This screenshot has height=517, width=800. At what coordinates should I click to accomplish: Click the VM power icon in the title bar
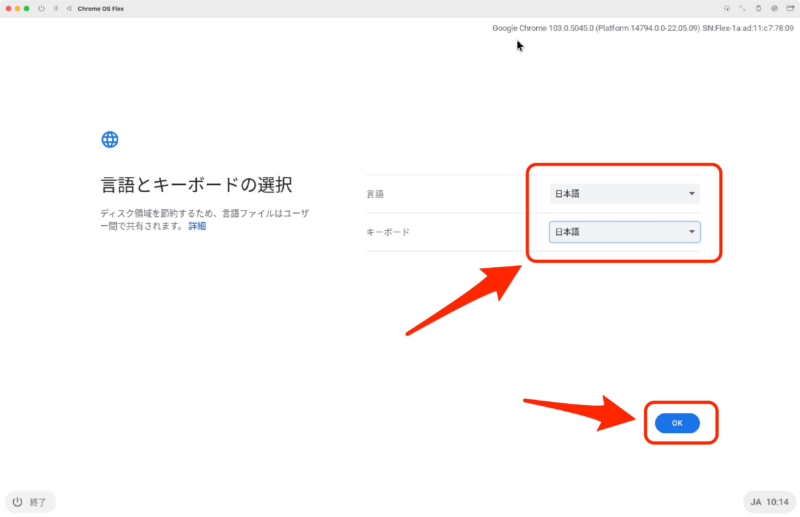tap(41, 8)
